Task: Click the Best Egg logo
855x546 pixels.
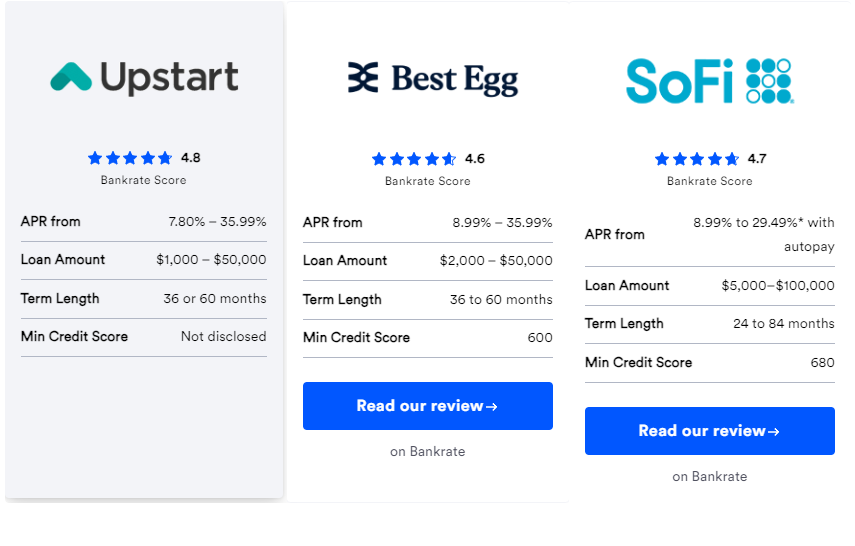Action: 432,79
